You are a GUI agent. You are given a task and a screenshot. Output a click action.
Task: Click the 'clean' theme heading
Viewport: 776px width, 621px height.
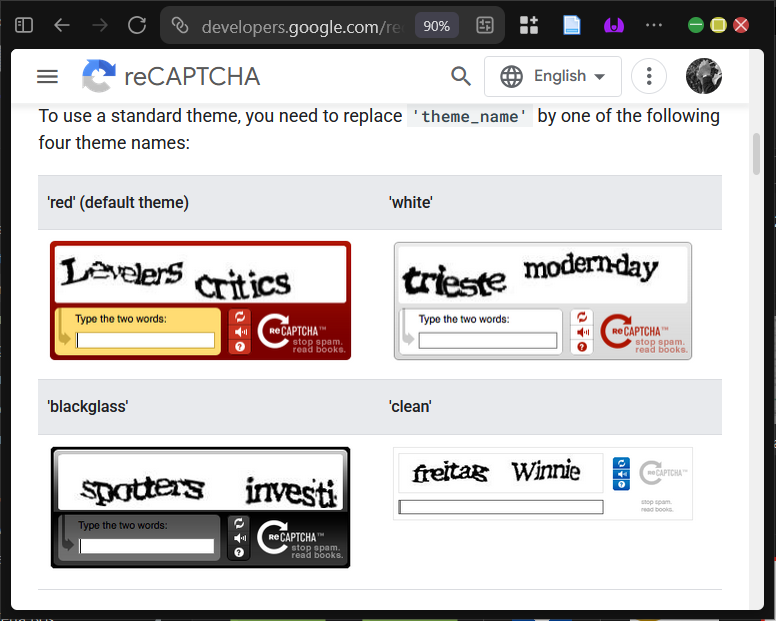point(410,407)
